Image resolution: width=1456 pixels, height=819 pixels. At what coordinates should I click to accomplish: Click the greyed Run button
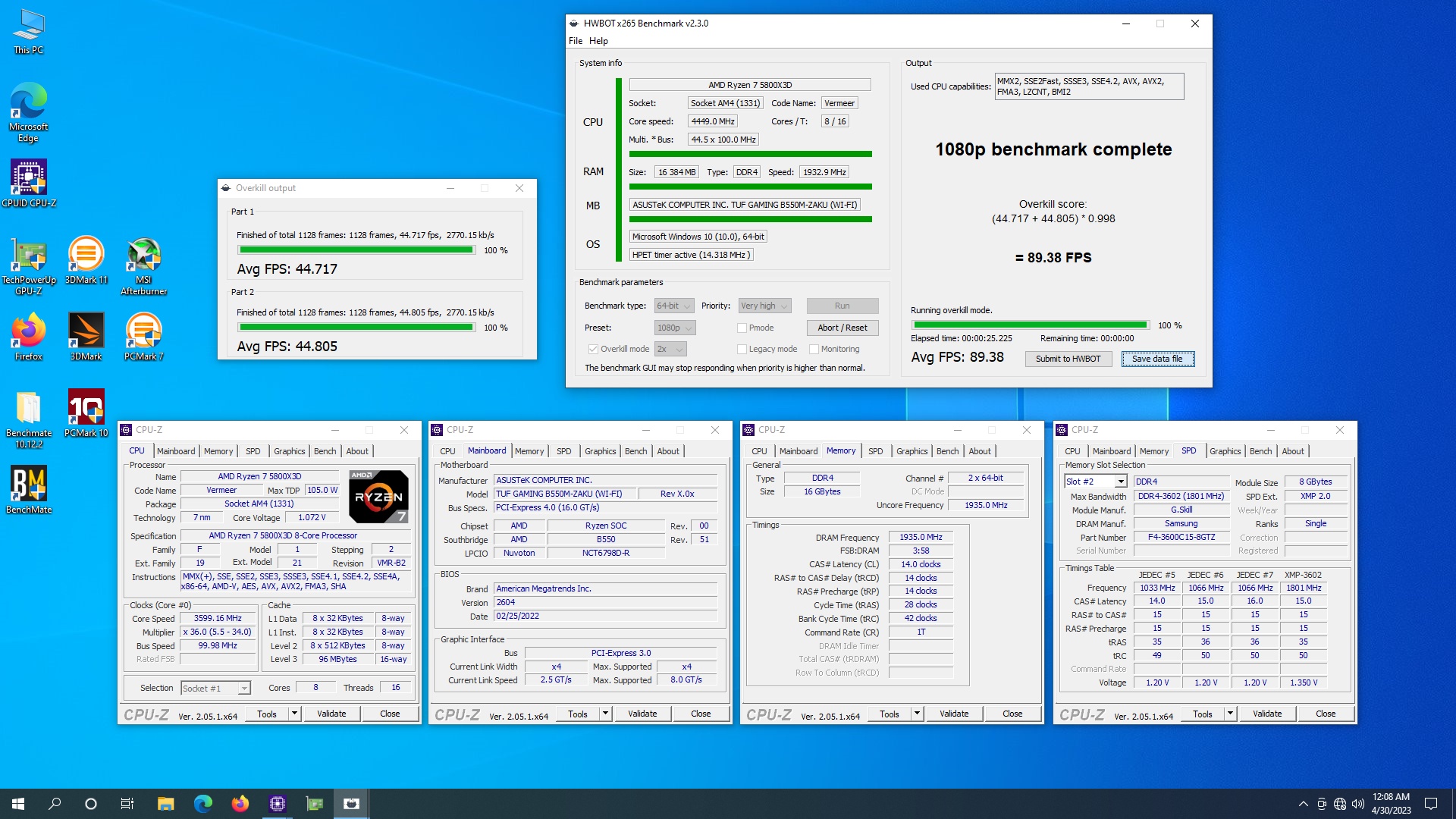(843, 306)
